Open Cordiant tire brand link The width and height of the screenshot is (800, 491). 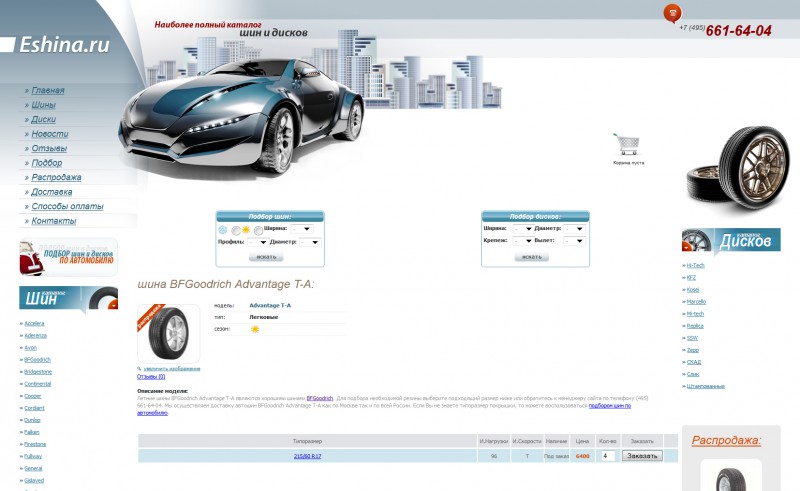click(34, 408)
